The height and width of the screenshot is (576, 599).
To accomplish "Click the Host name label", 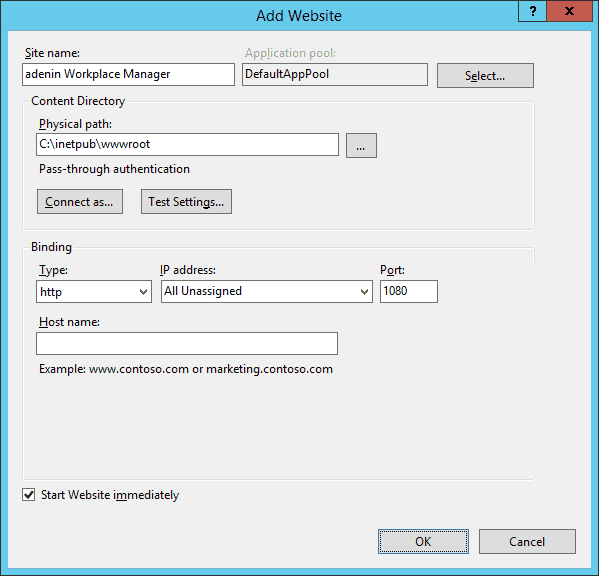I will [x=69, y=322].
